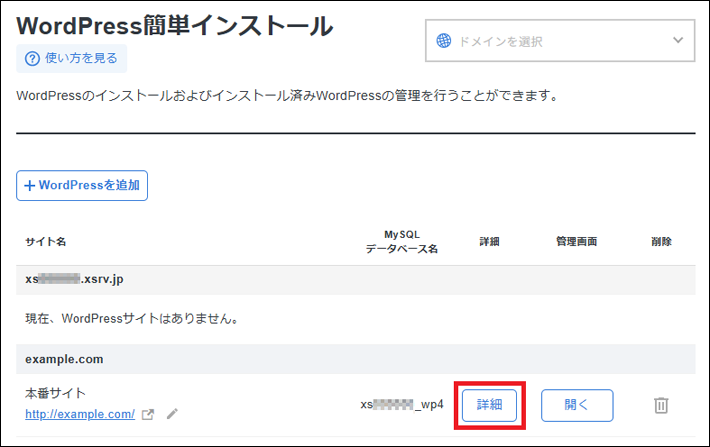The width and height of the screenshot is (710, 447).
Task: Click the external link icon beside example.com URL
Action: (x=148, y=414)
